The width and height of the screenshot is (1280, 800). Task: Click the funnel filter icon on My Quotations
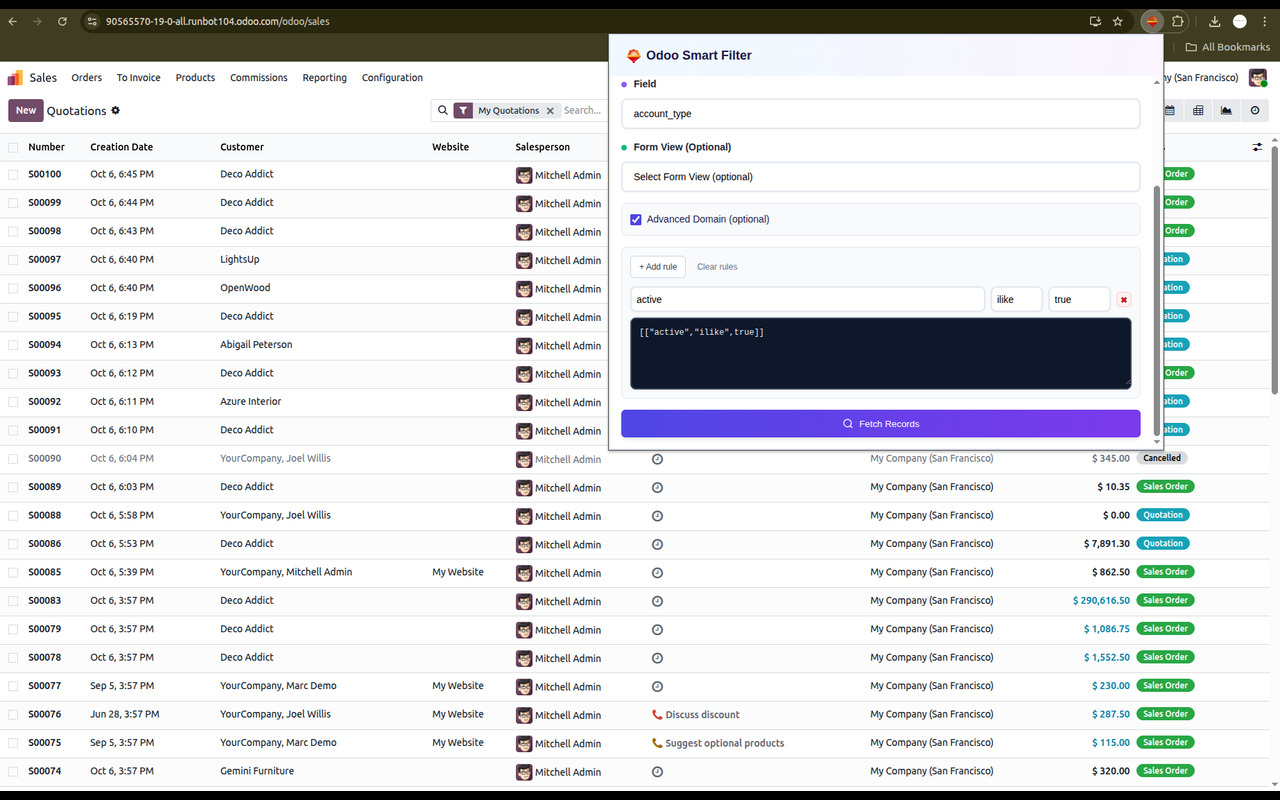coord(463,111)
